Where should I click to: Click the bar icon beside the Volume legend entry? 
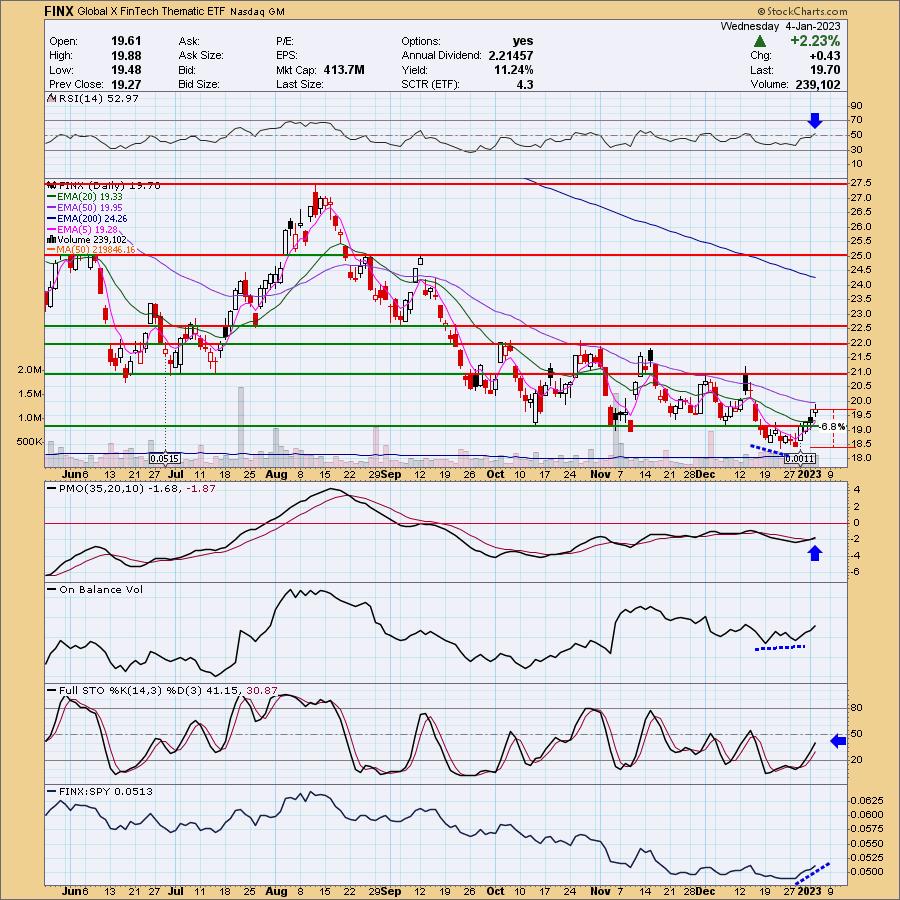(x=51, y=239)
